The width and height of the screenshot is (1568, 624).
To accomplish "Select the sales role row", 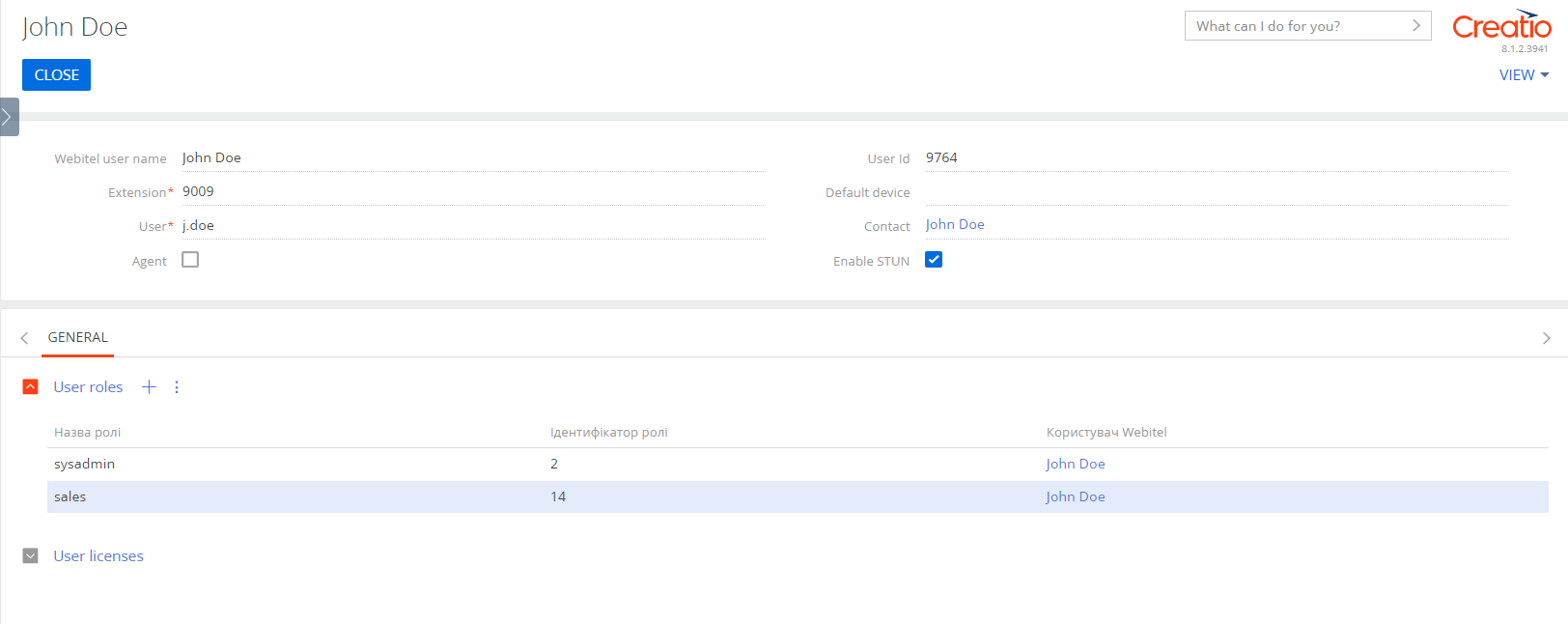I will (x=798, y=496).
